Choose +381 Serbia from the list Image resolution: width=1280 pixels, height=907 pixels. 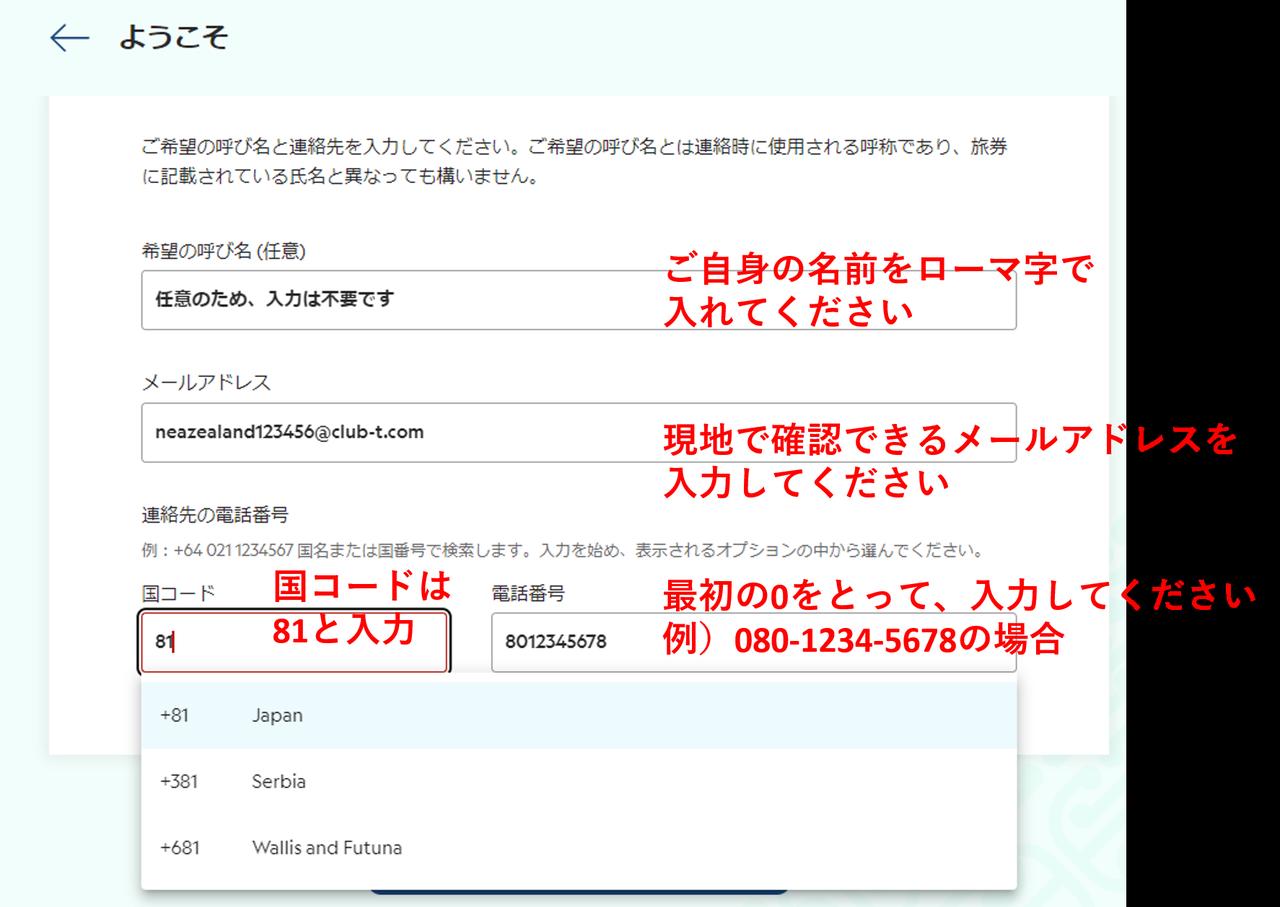(579, 782)
